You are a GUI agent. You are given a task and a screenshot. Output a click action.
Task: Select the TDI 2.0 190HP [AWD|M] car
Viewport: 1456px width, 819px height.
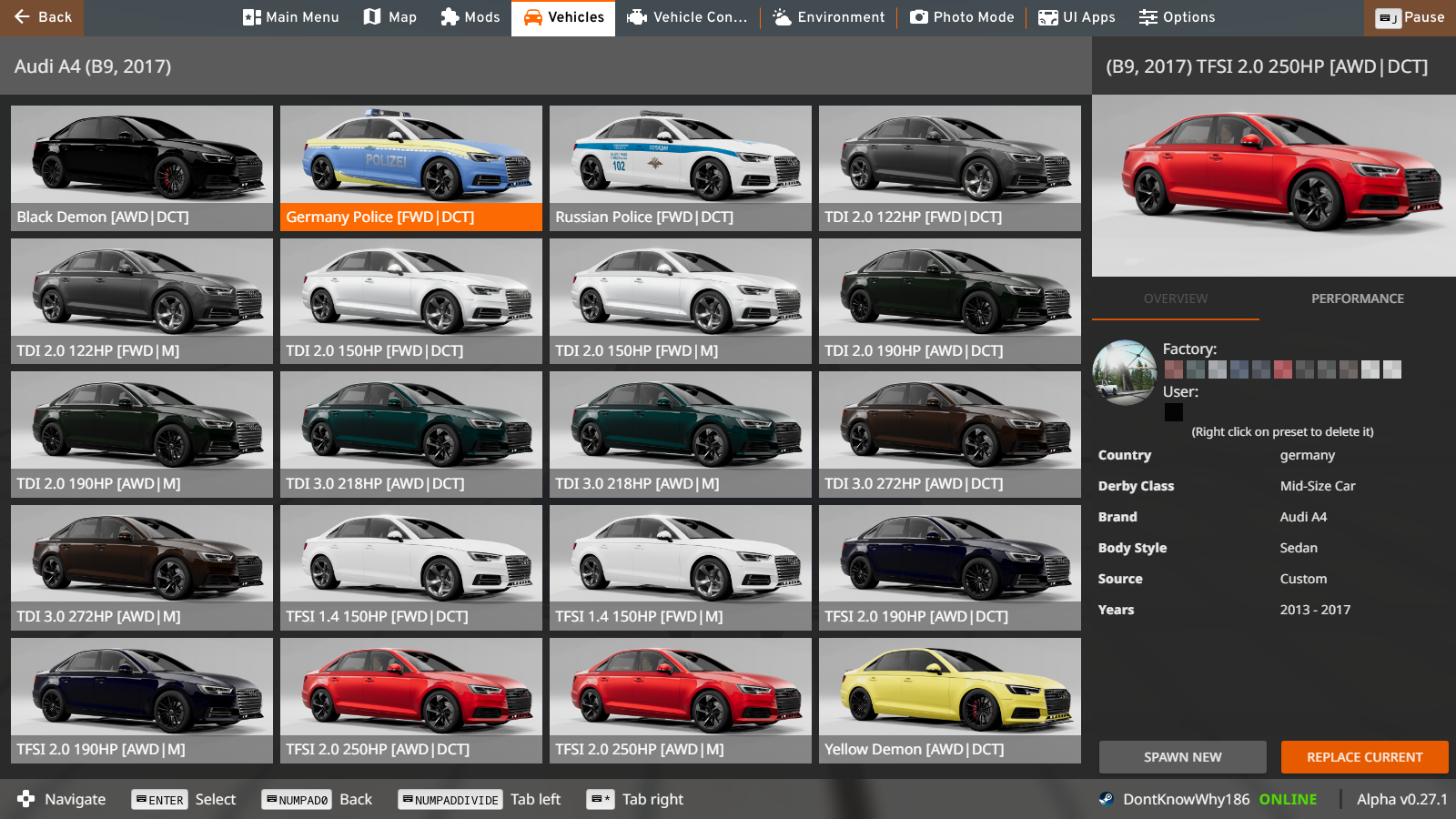tap(142, 434)
